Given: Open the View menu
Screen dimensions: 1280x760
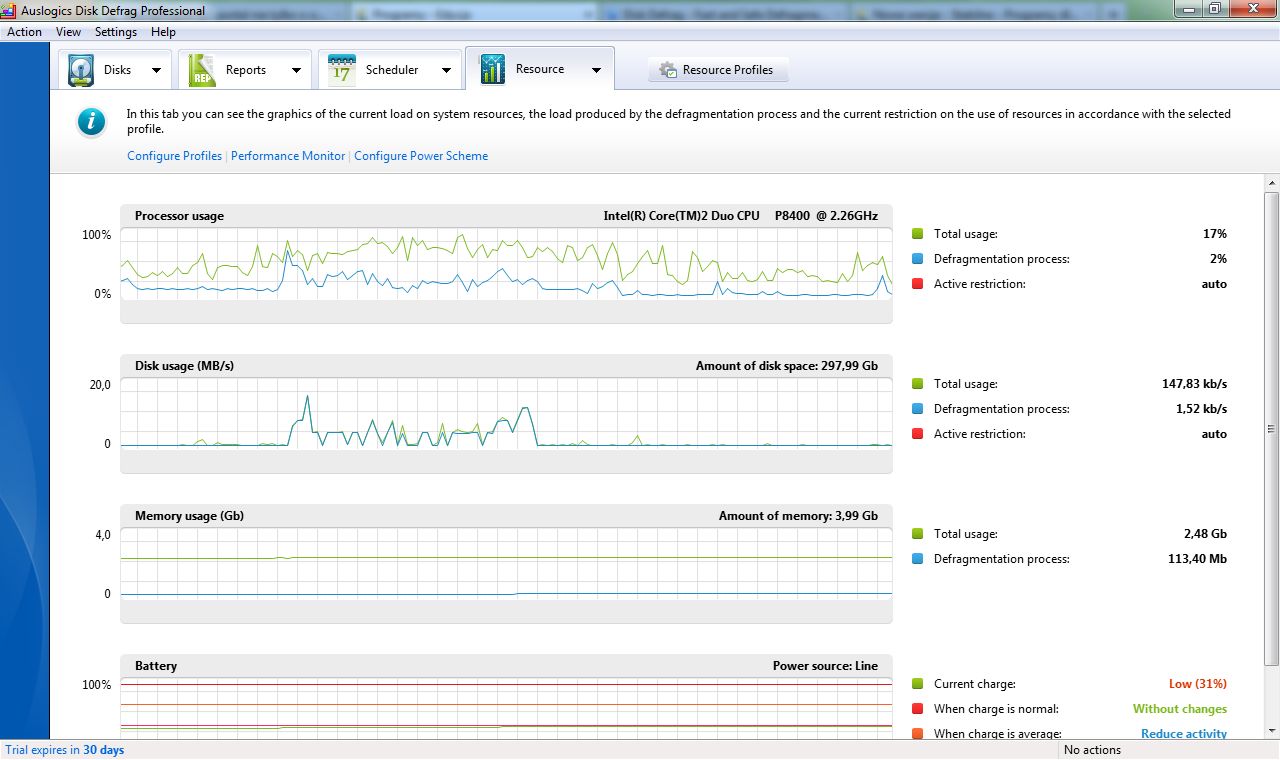Looking at the screenshot, I should click(68, 32).
